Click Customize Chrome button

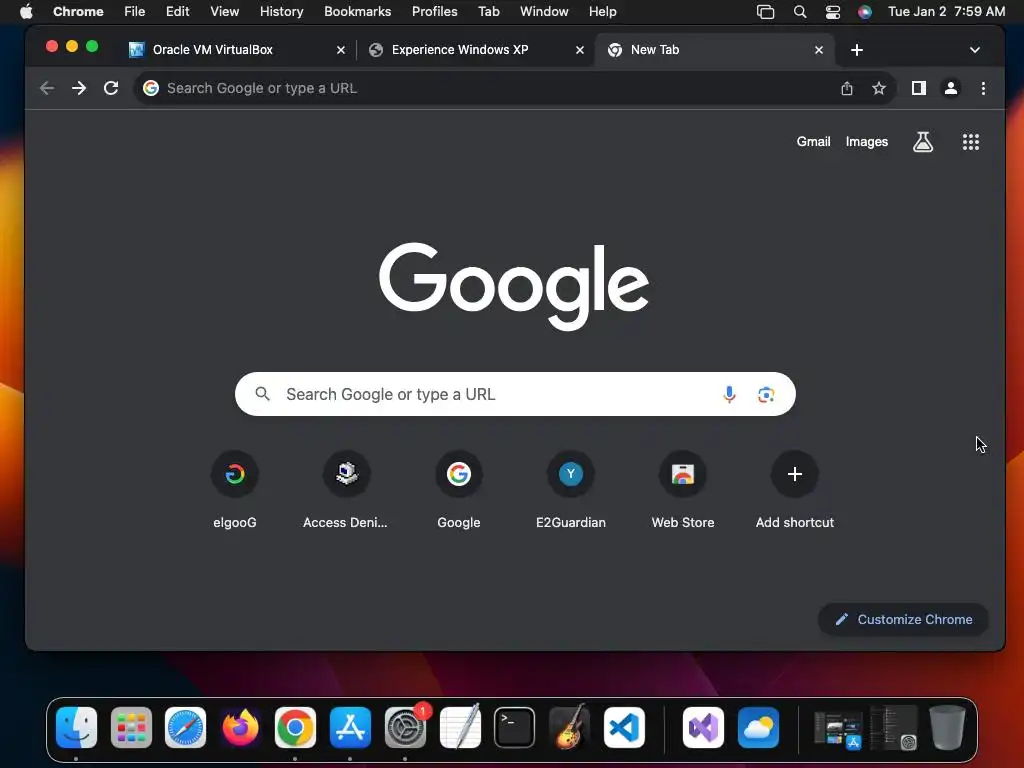[903, 619]
